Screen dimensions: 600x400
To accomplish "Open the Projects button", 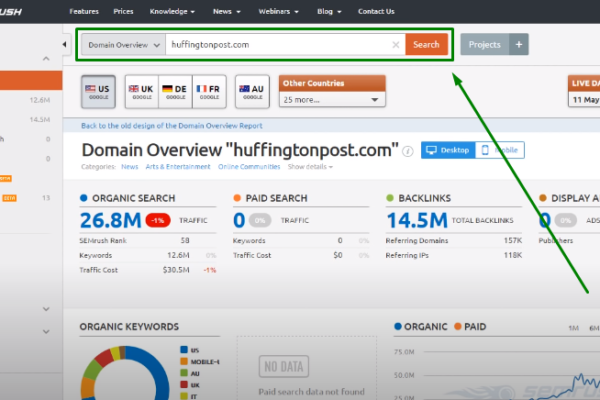I will click(x=484, y=44).
